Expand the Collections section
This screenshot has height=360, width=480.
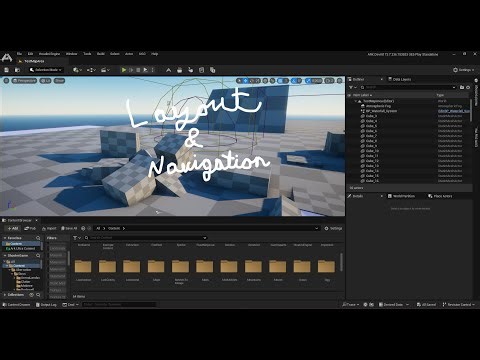pyautogui.click(x=5, y=295)
